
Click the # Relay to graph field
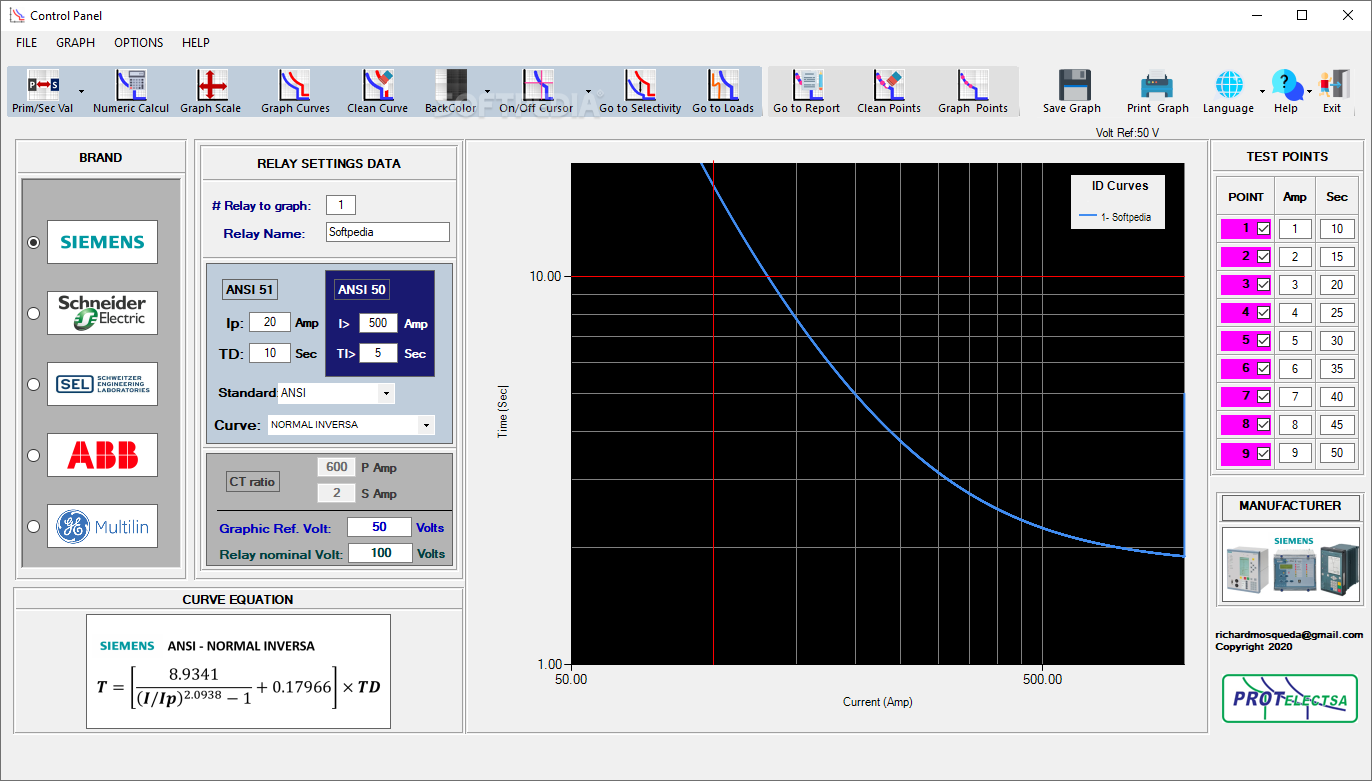341,205
